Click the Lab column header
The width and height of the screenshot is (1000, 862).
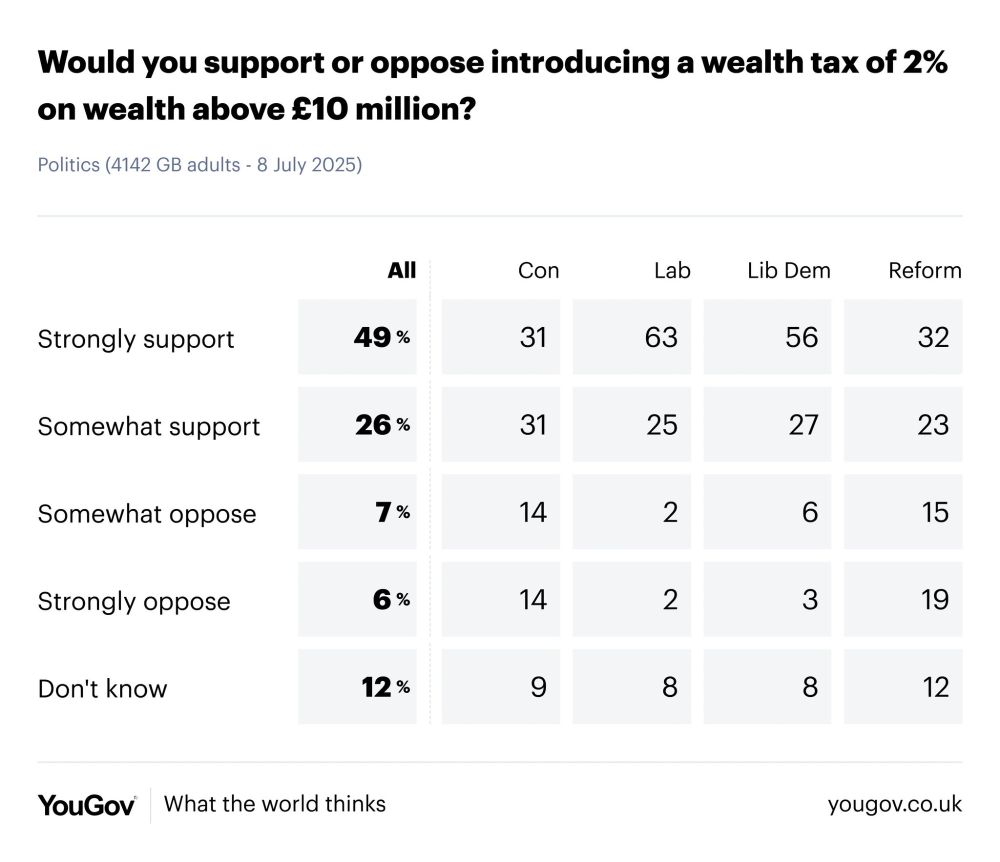click(x=672, y=270)
